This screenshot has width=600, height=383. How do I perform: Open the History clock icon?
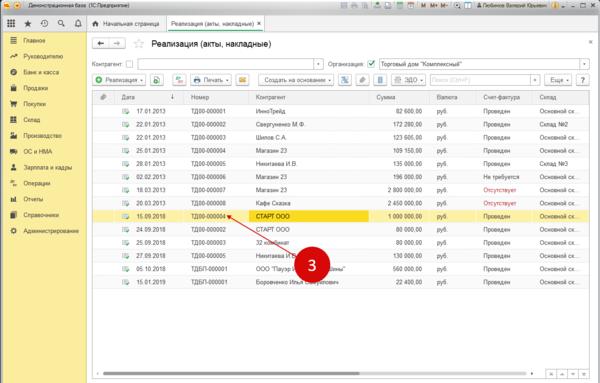click(x=44, y=24)
